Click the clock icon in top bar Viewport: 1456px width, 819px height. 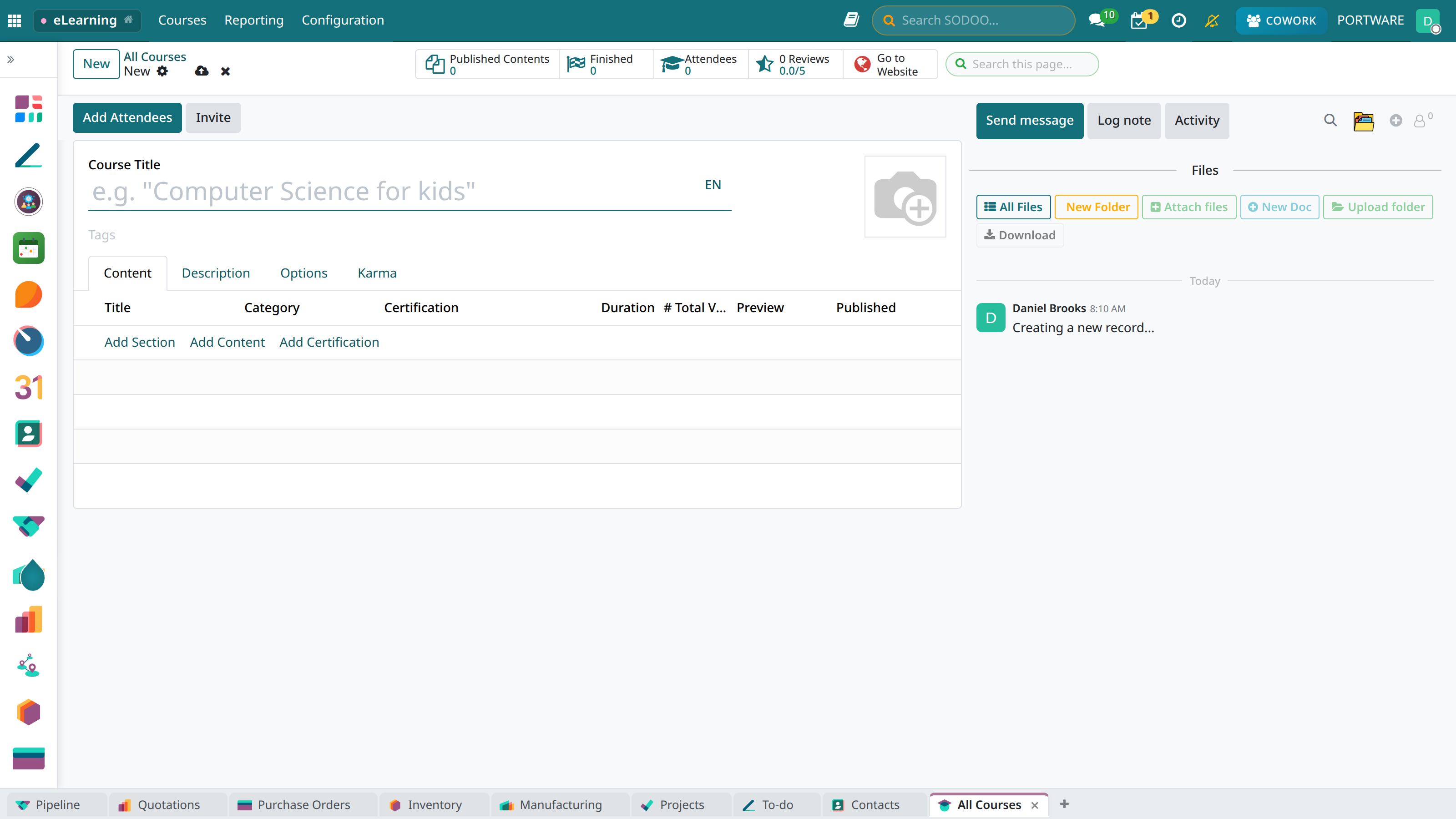tap(1178, 20)
